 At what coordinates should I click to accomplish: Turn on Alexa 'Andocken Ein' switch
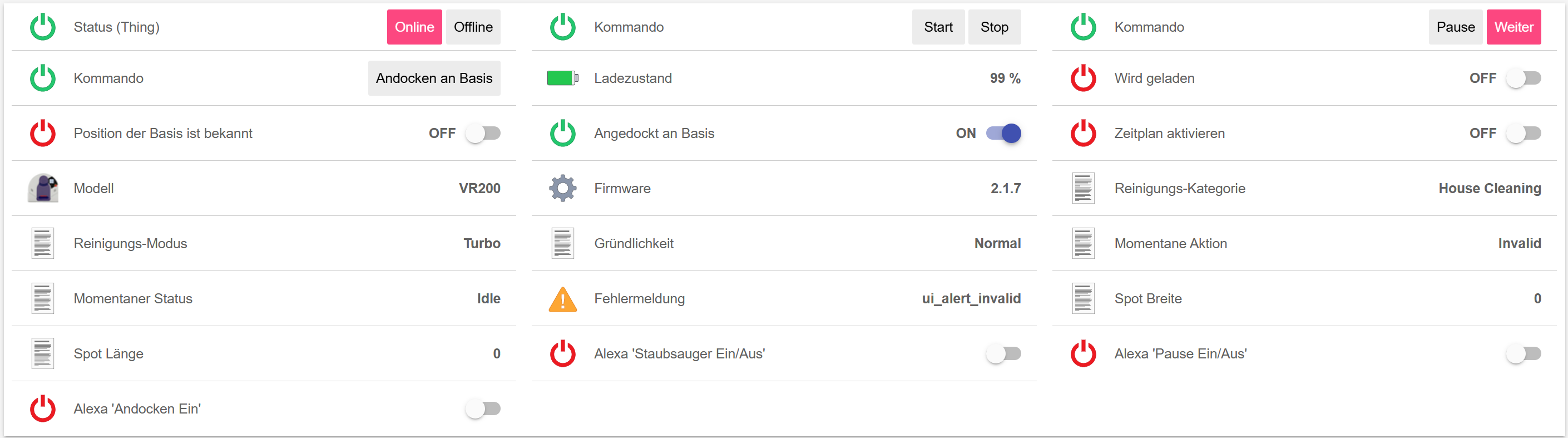[x=483, y=409]
